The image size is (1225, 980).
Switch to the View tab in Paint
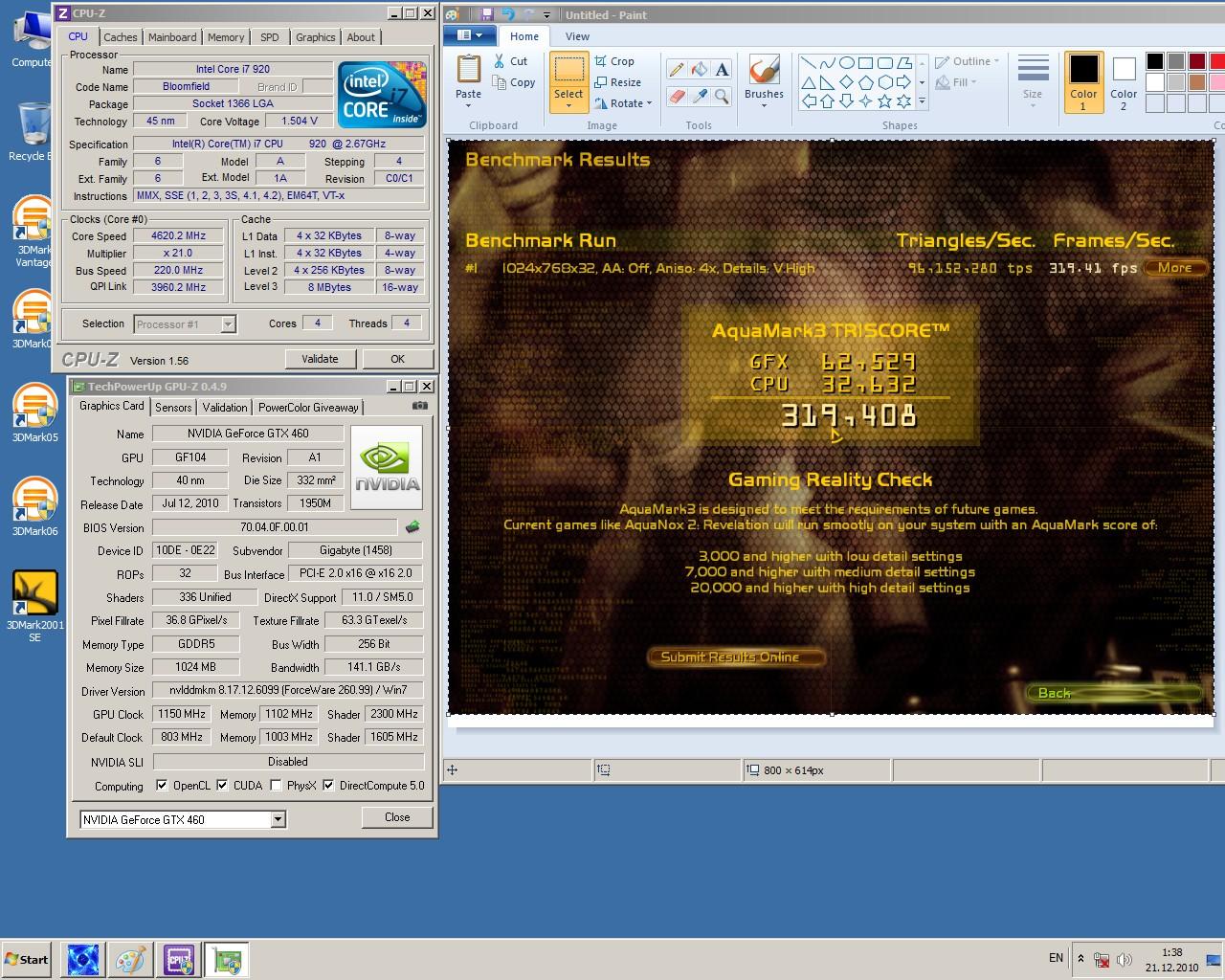pos(577,36)
